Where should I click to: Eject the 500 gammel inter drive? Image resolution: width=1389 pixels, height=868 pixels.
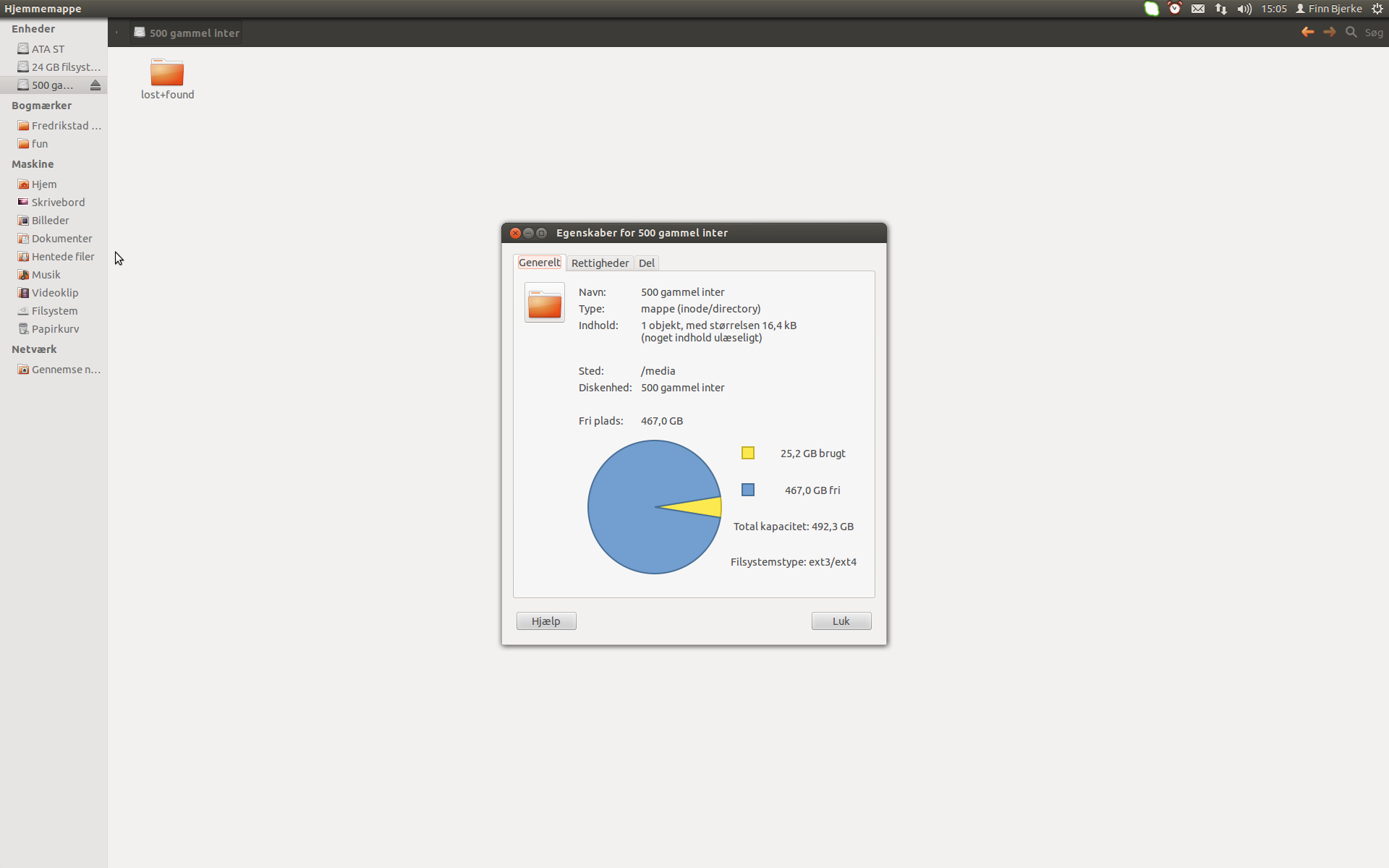tap(95, 85)
